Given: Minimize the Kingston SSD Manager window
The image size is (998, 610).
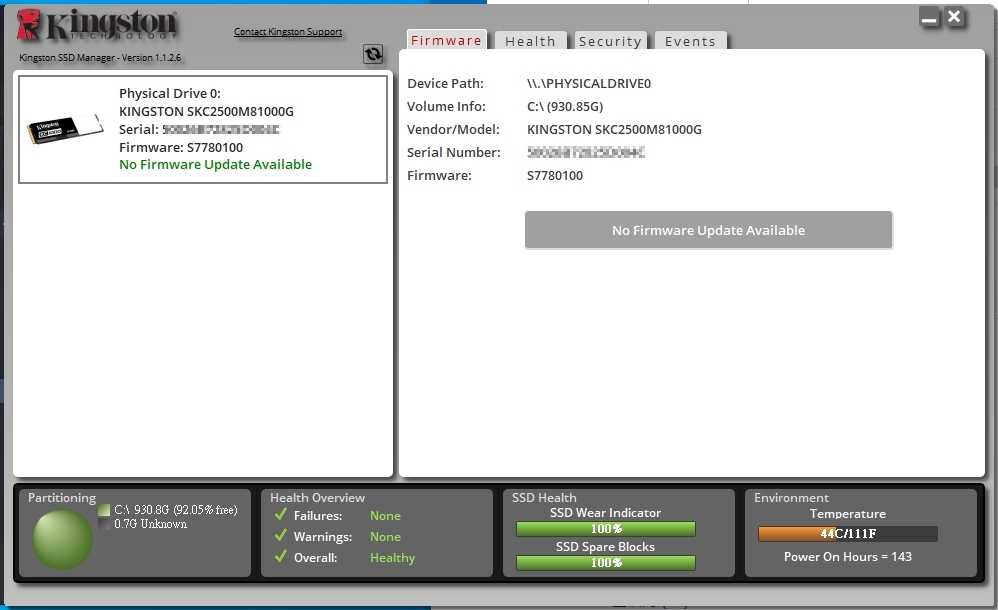Looking at the screenshot, I should coord(929,18).
